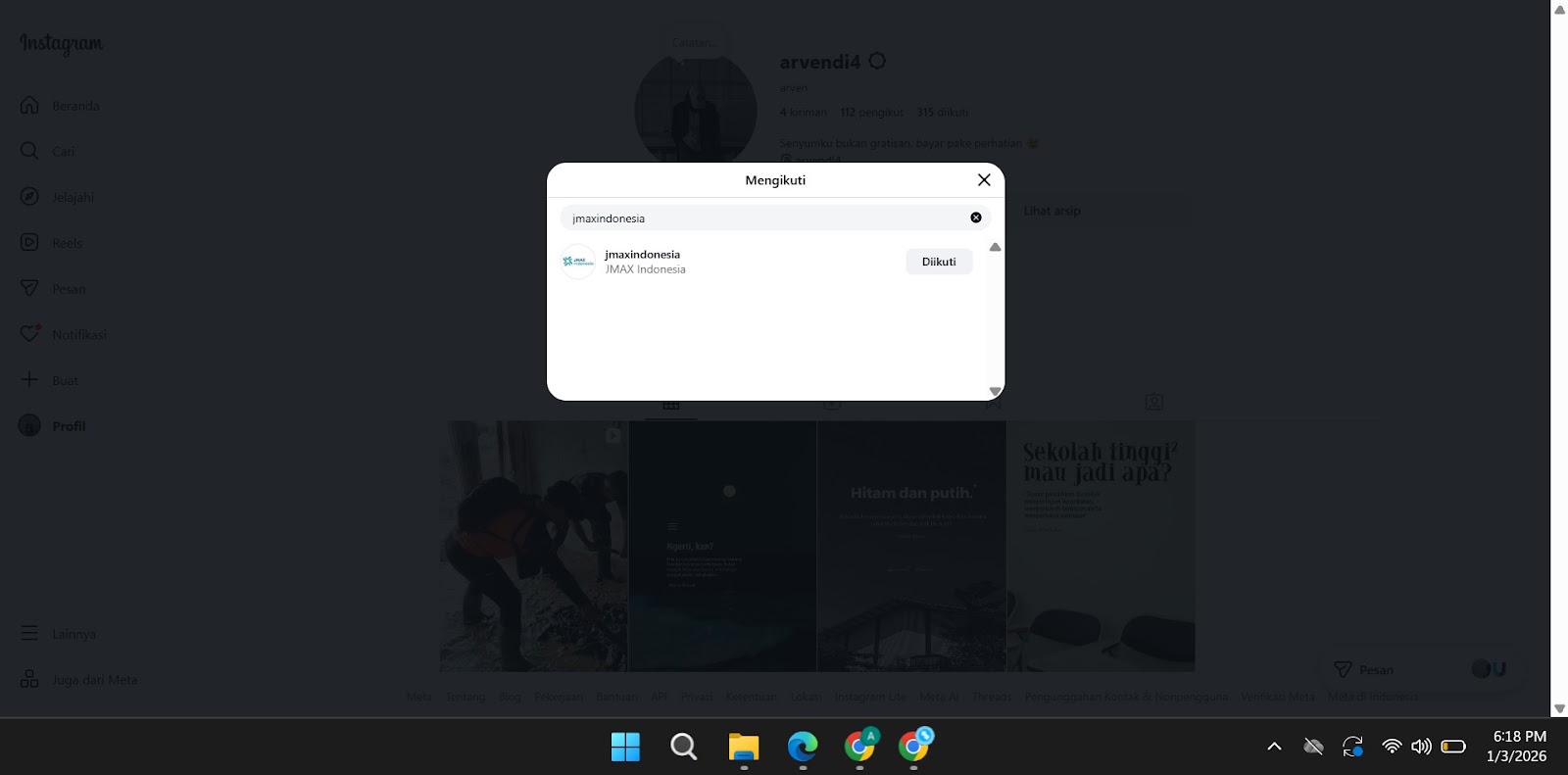Show hidden icons in system tray

[x=1274, y=747]
